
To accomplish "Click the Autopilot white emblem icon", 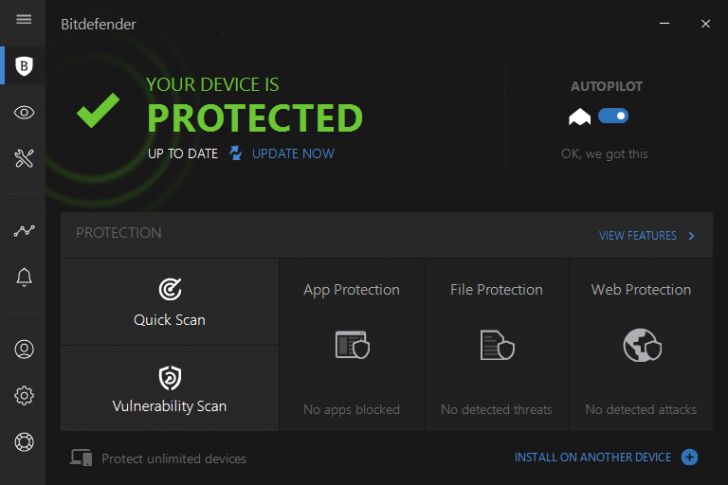I will (579, 116).
